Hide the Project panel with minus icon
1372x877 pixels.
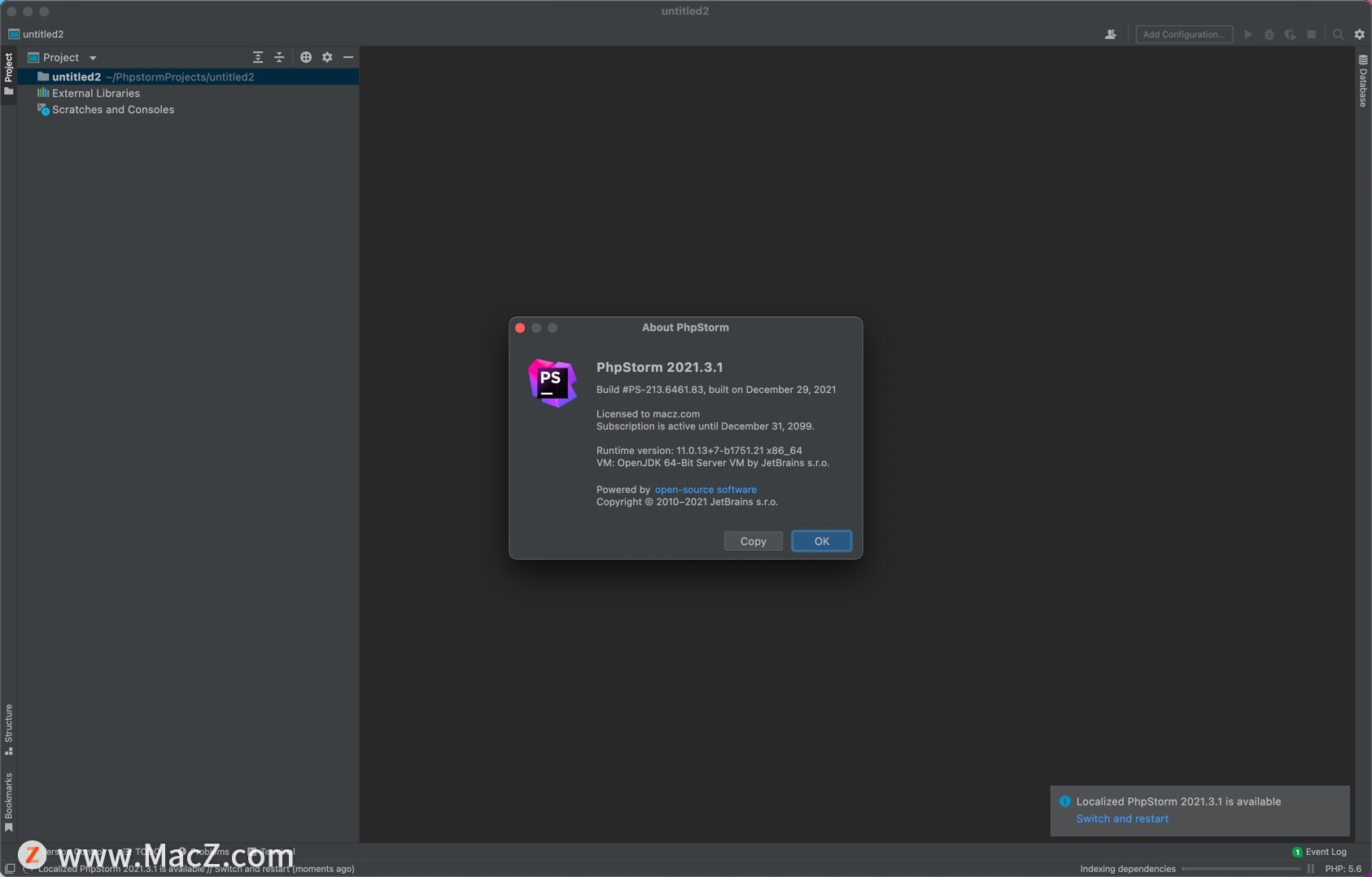[348, 57]
